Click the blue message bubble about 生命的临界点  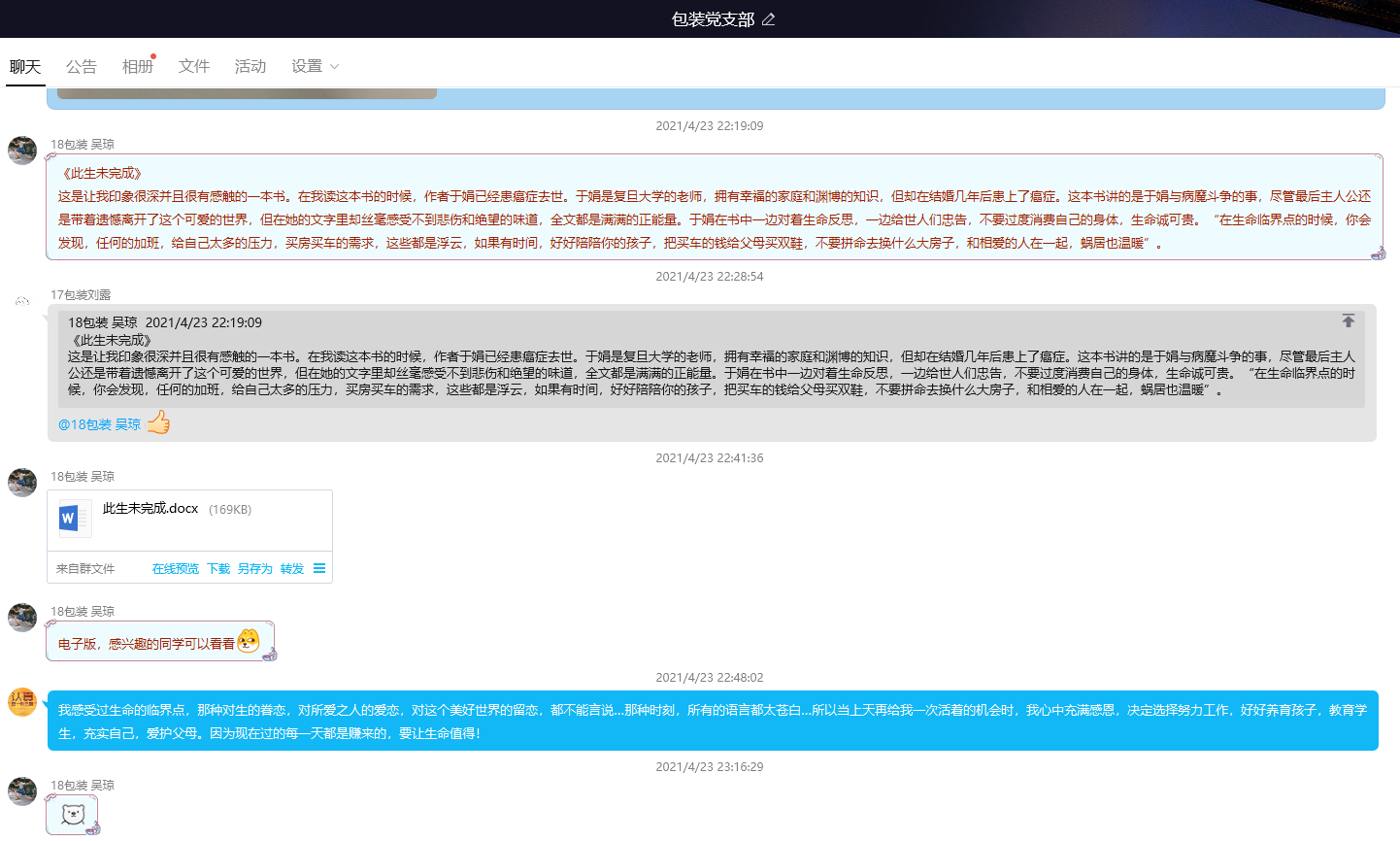click(713, 721)
